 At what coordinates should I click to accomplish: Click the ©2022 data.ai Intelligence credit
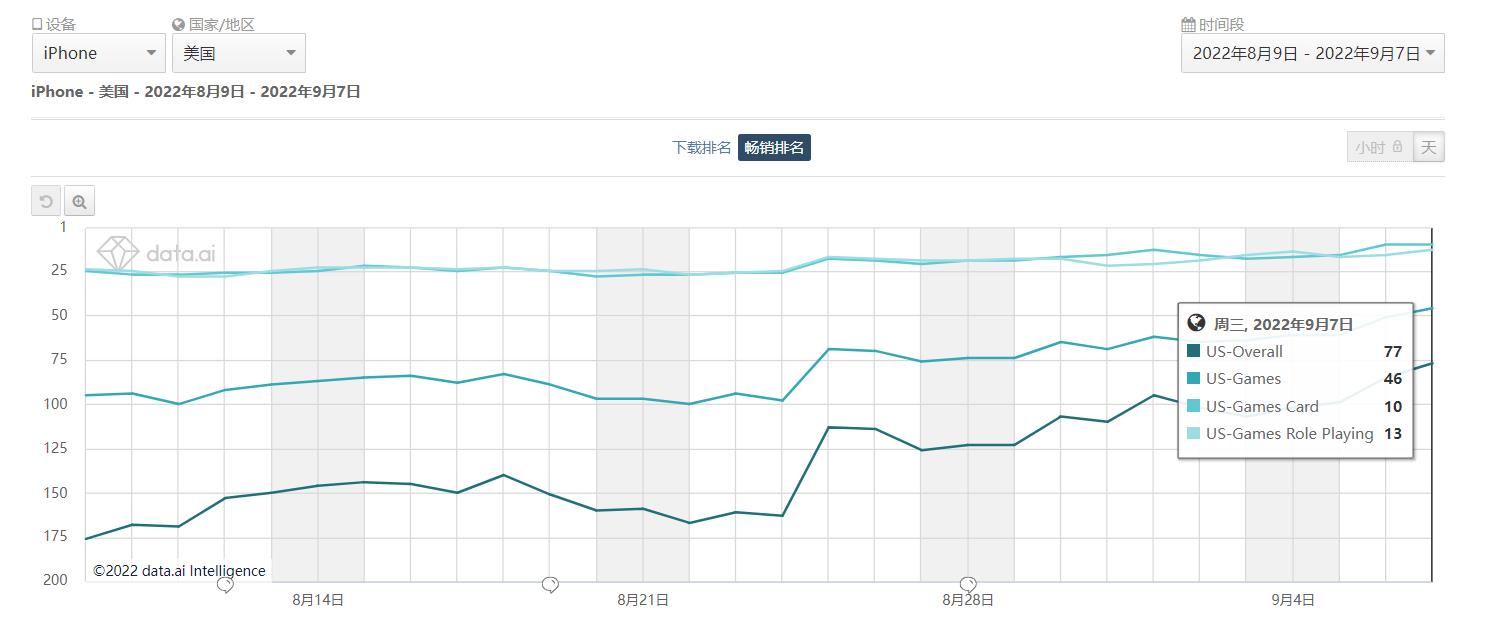pyautogui.click(x=179, y=571)
